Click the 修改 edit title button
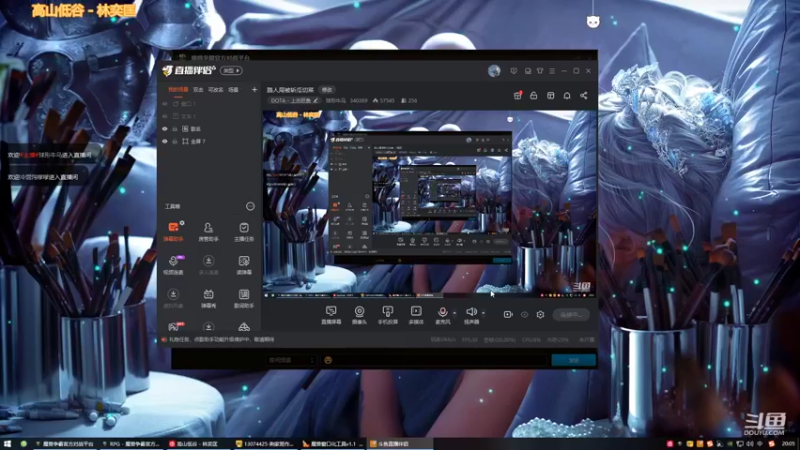 pos(327,90)
